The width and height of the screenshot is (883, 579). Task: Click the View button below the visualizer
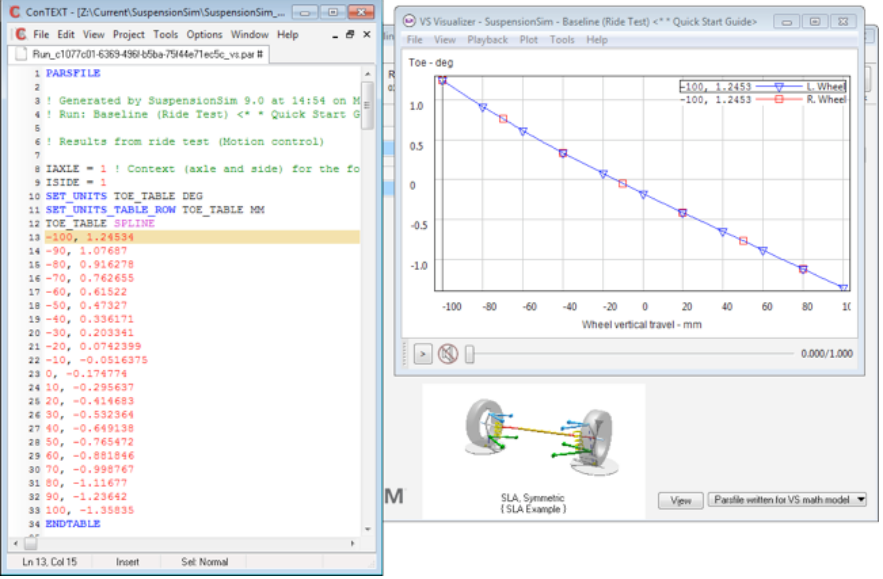pos(681,500)
